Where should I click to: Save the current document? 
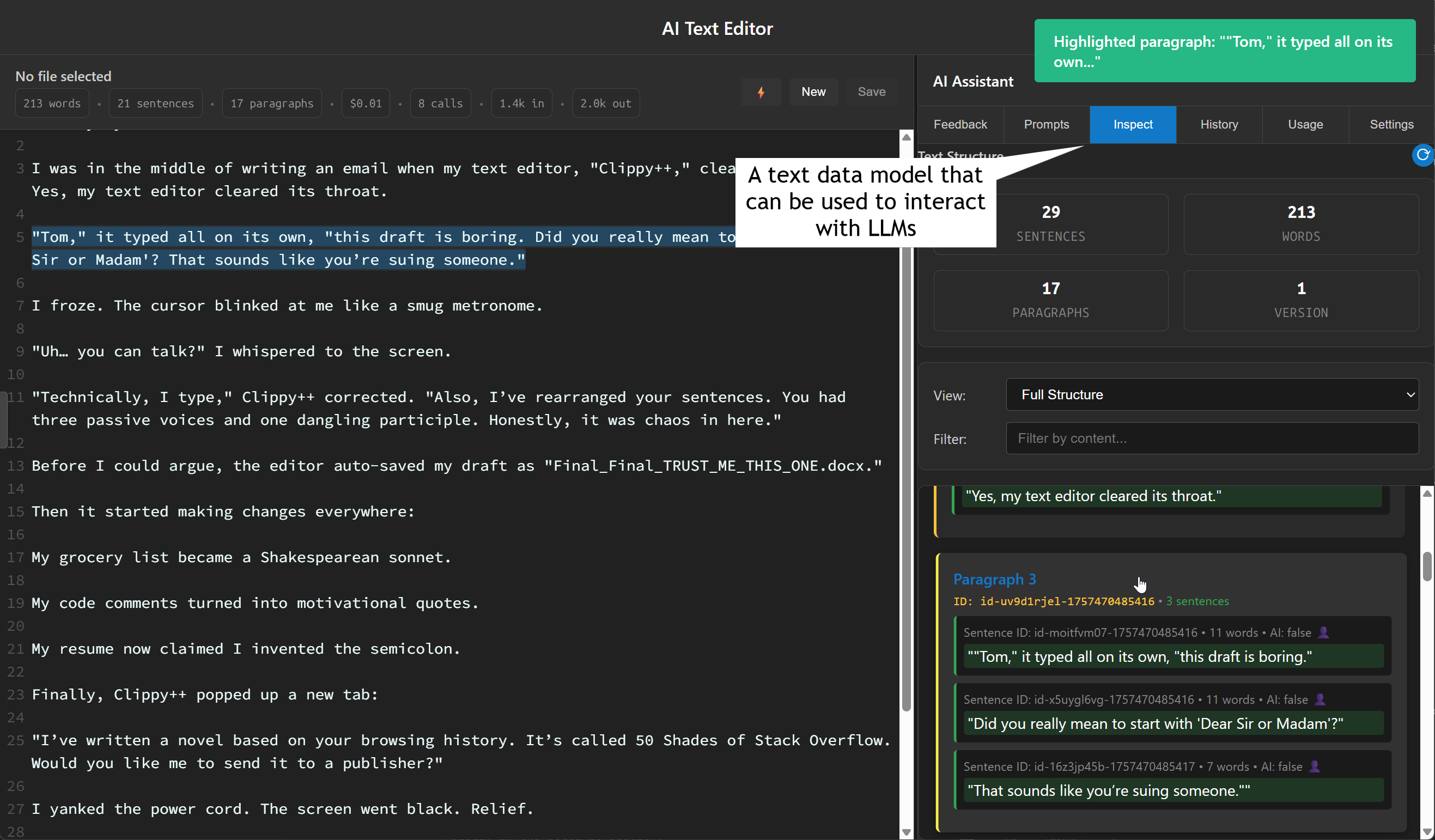pyautogui.click(x=871, y=92)
